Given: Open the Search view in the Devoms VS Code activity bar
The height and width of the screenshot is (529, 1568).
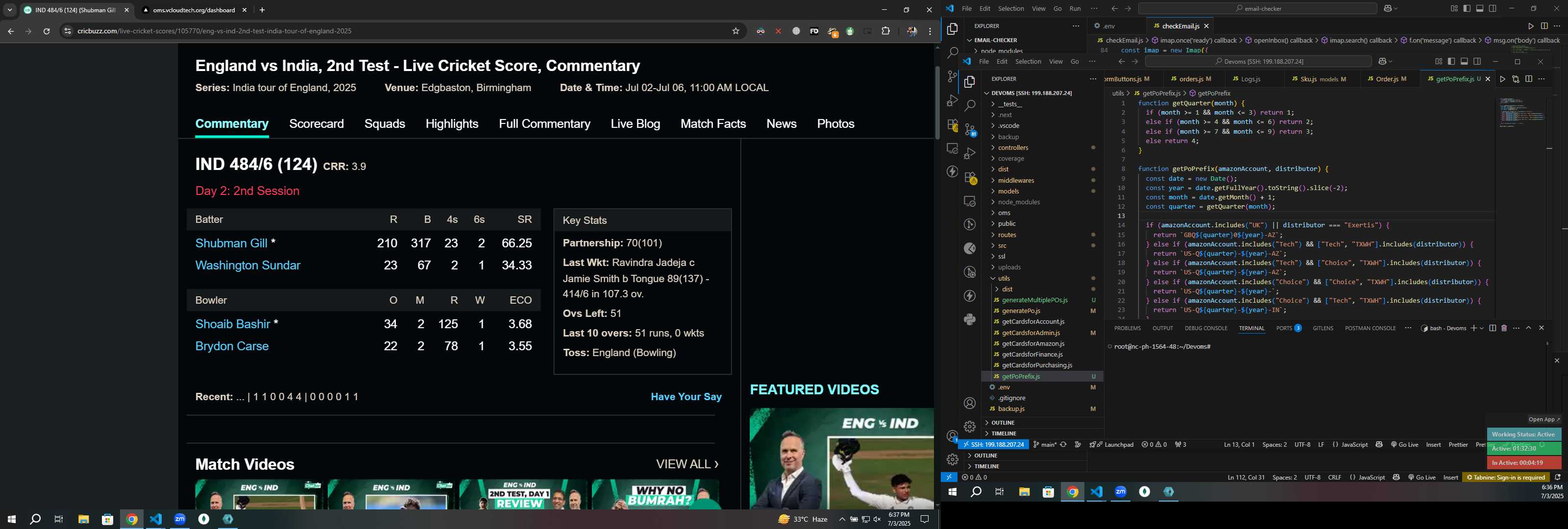Looking at the screenshot, I should [970, 105].
